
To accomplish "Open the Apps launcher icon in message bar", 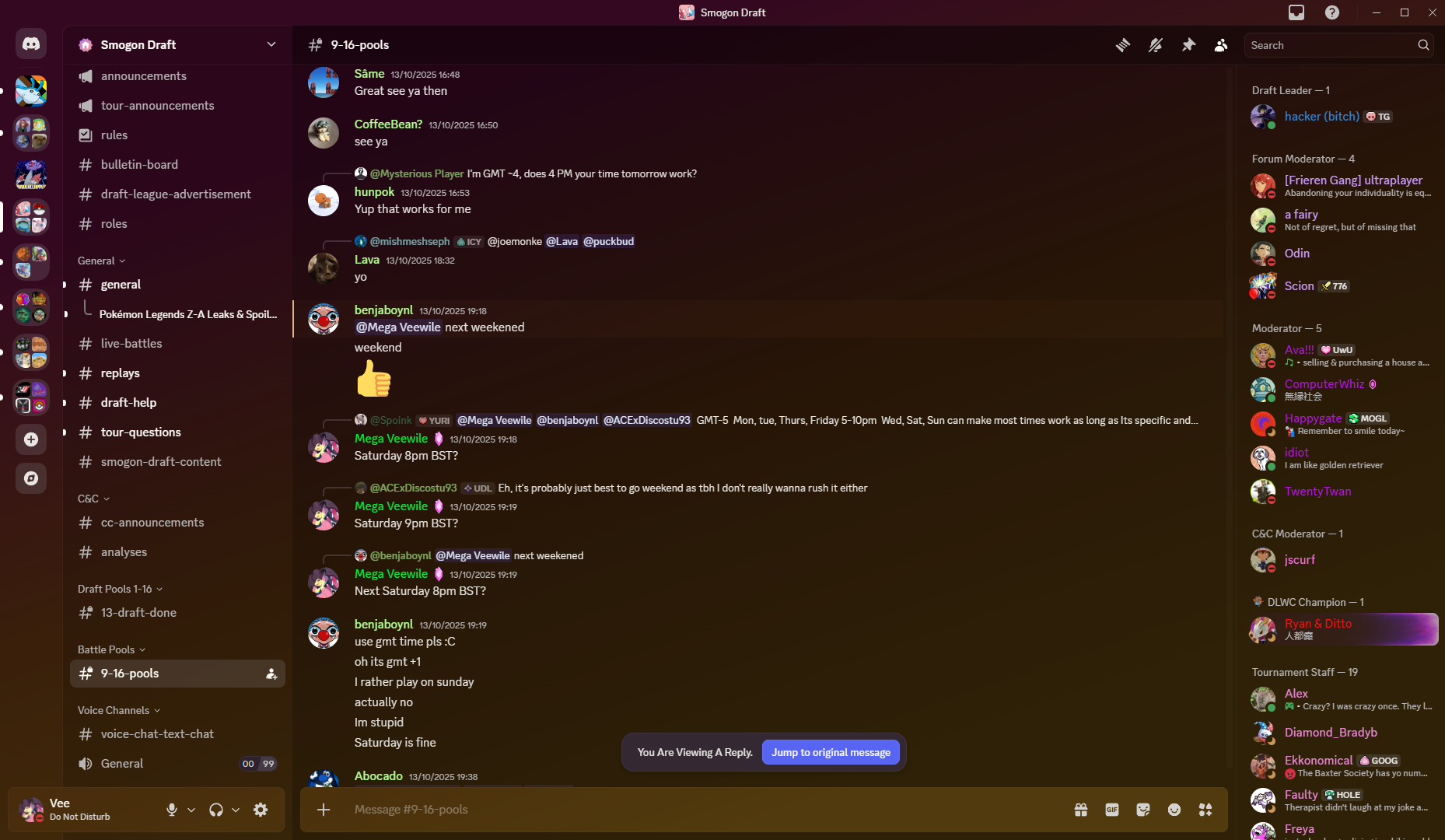I will [1205, 810].
